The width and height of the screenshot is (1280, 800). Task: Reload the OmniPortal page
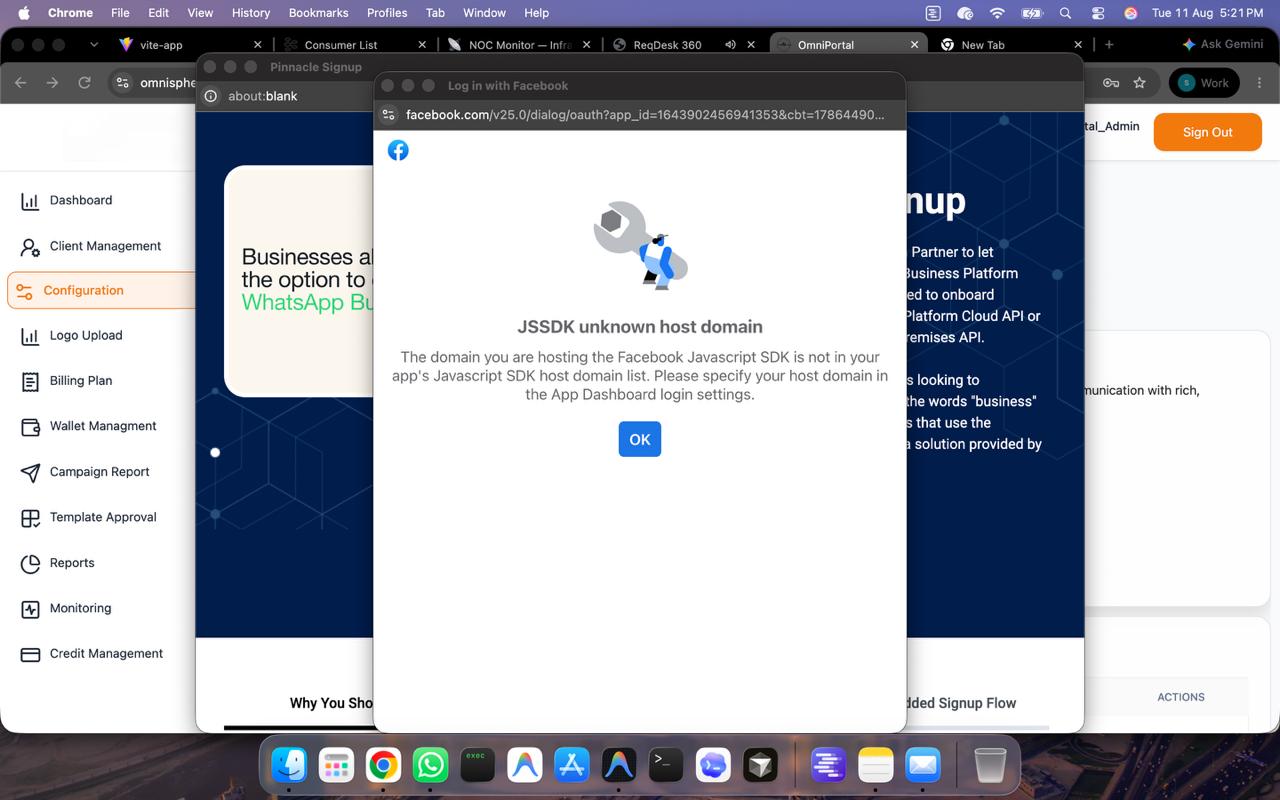pyautogui.click(x=84, y=83)
